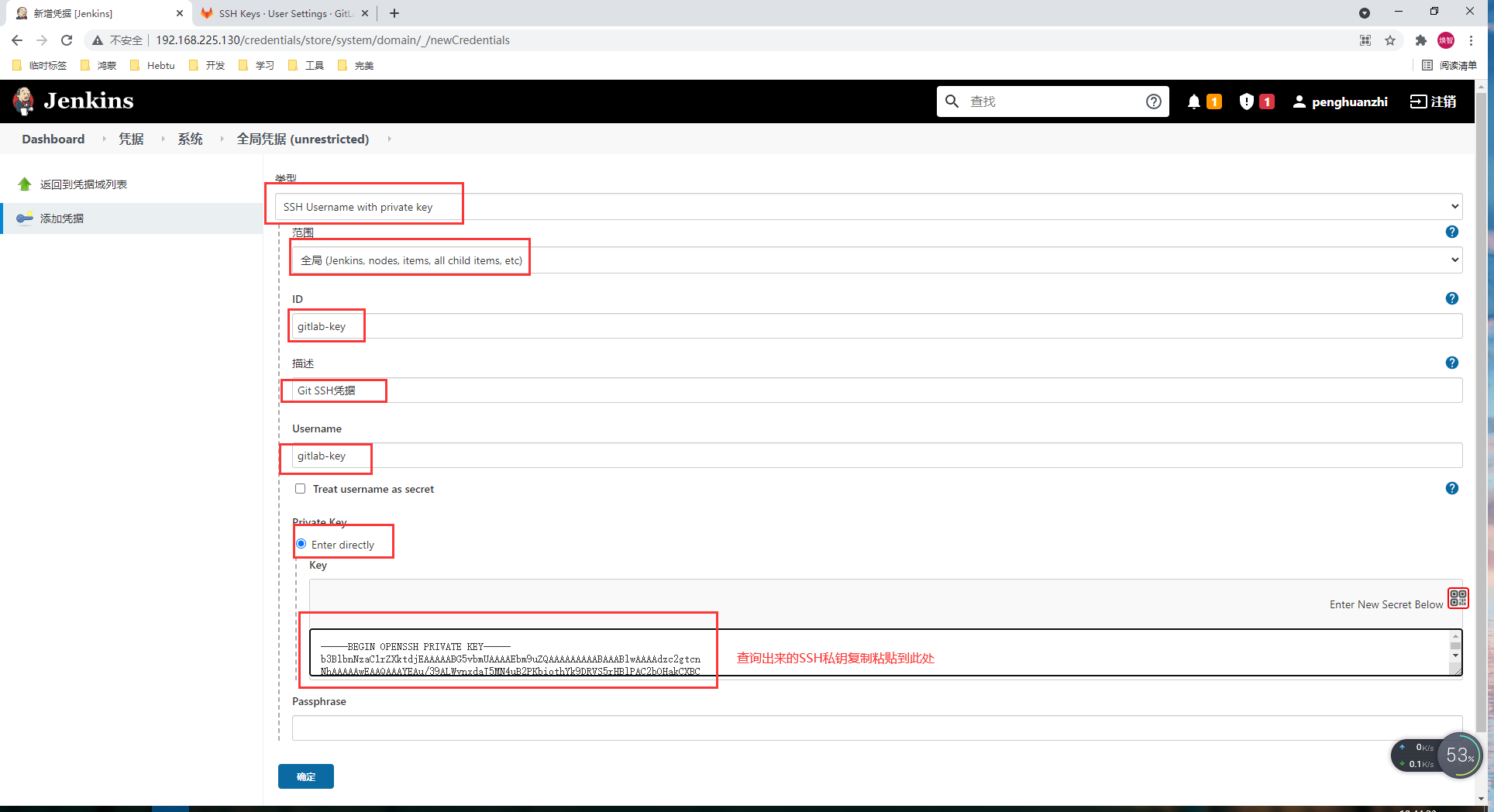This screenshot has width=1494, height=812.
Task: Toggle Treat username as secret checkbox
Action: click(300, 489)
